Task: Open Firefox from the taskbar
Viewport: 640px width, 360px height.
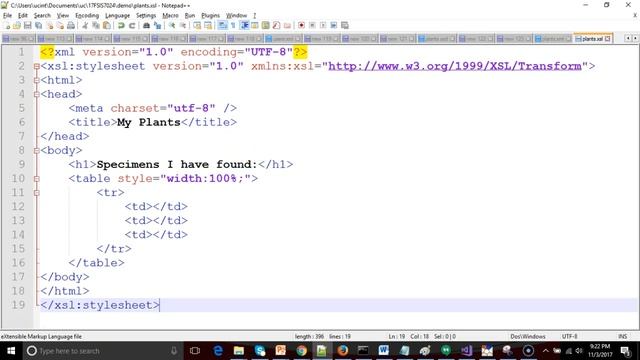Action: pos(342,351)
